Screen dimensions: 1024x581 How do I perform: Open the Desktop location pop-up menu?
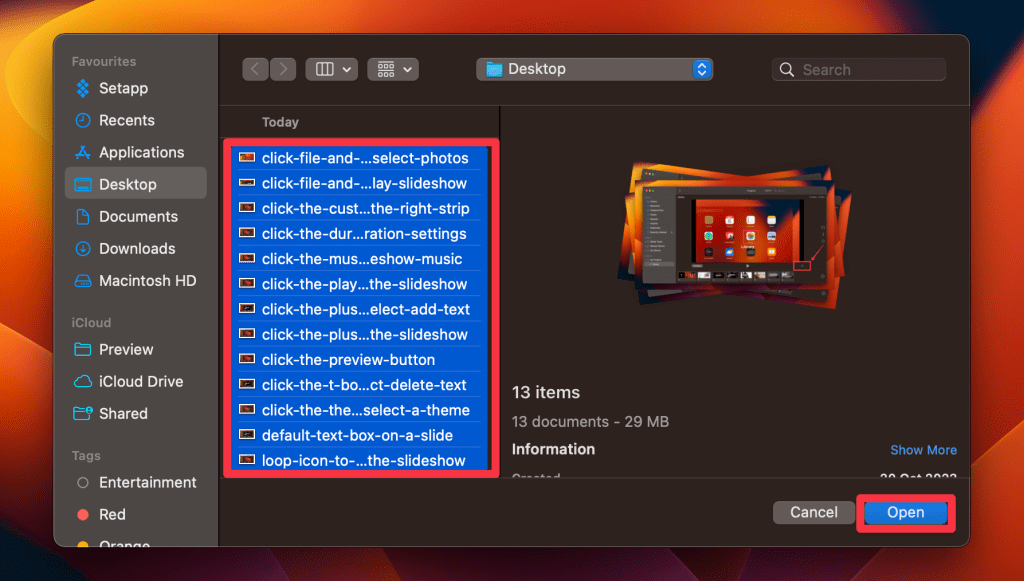tap(594, 69)
